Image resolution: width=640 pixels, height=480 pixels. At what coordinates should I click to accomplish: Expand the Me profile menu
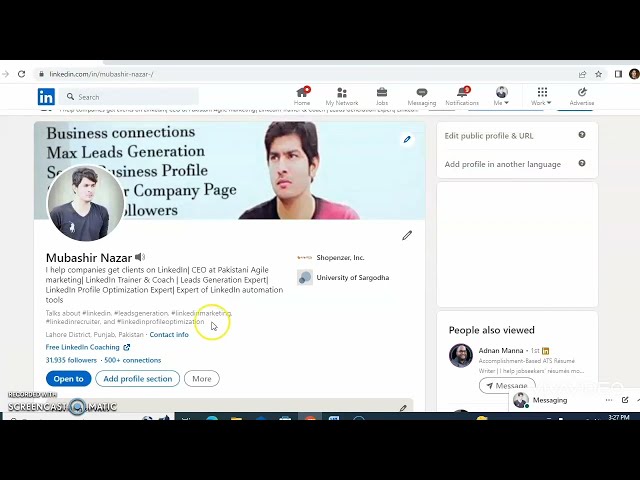[x=501, y=96]
